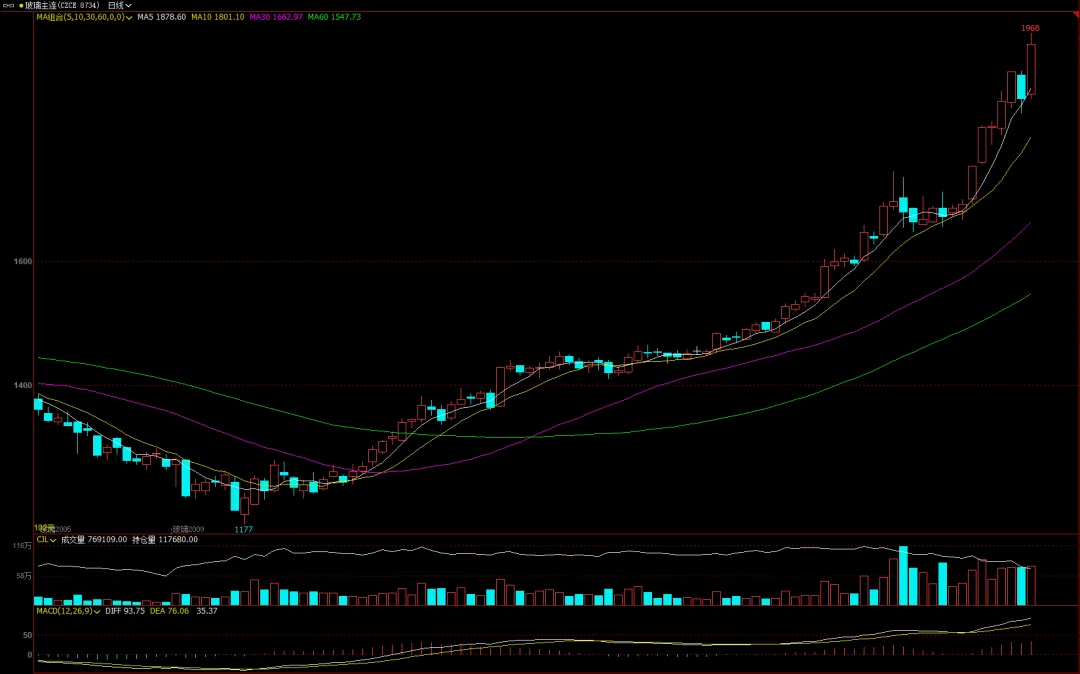Select the MA10 1801.10 value
The width and height of the screenshot is (1080, 674).
coord(218,17)
